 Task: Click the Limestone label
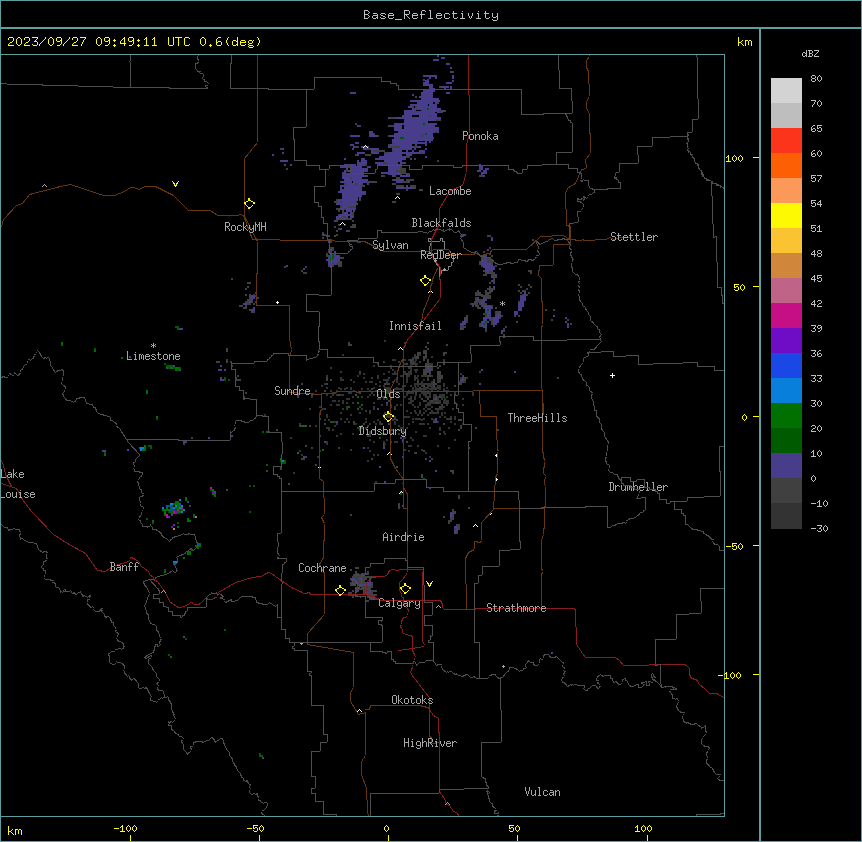click(153, 356)
